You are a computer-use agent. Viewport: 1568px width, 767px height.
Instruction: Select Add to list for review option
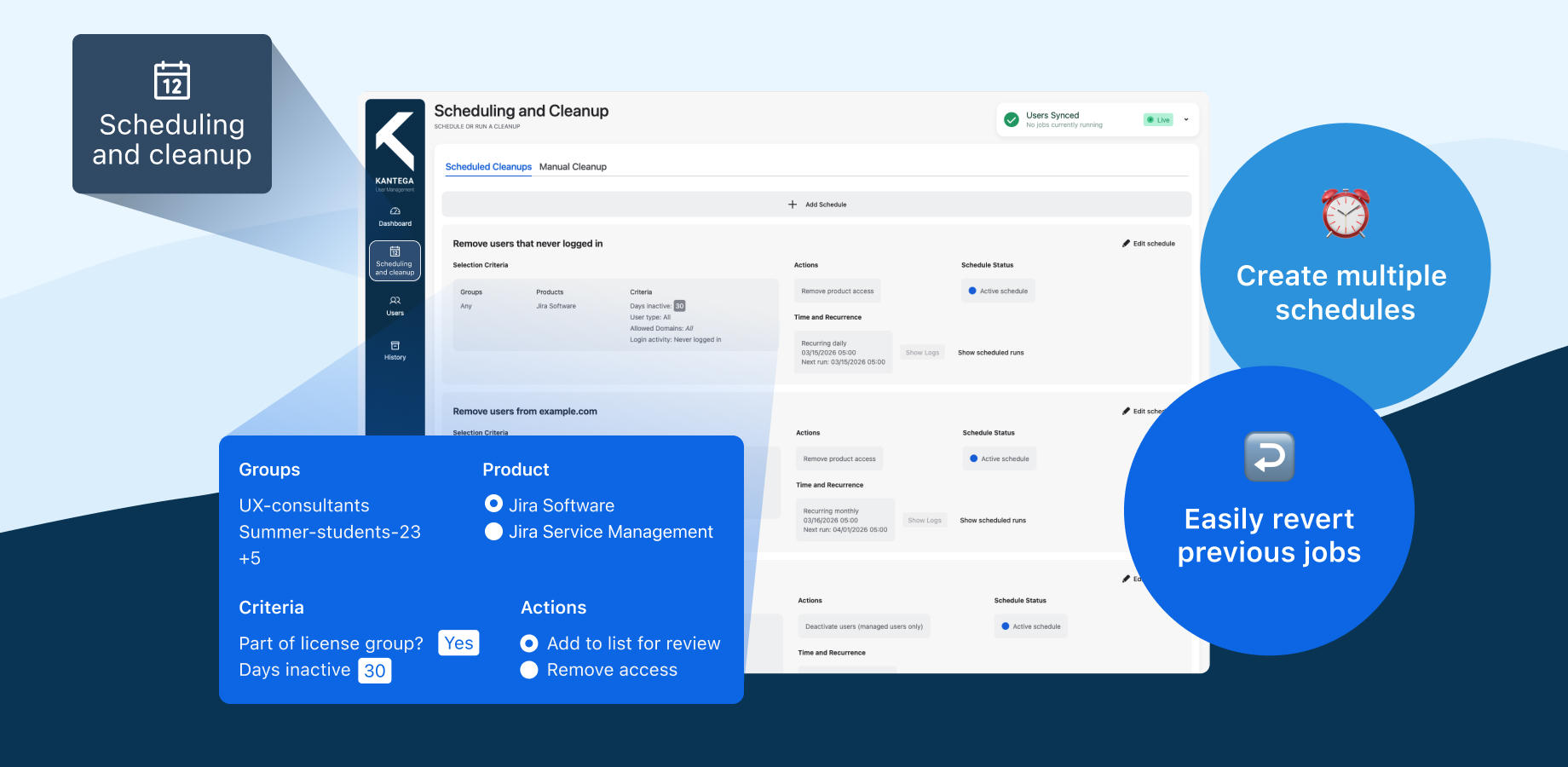[x=529, y=643]
